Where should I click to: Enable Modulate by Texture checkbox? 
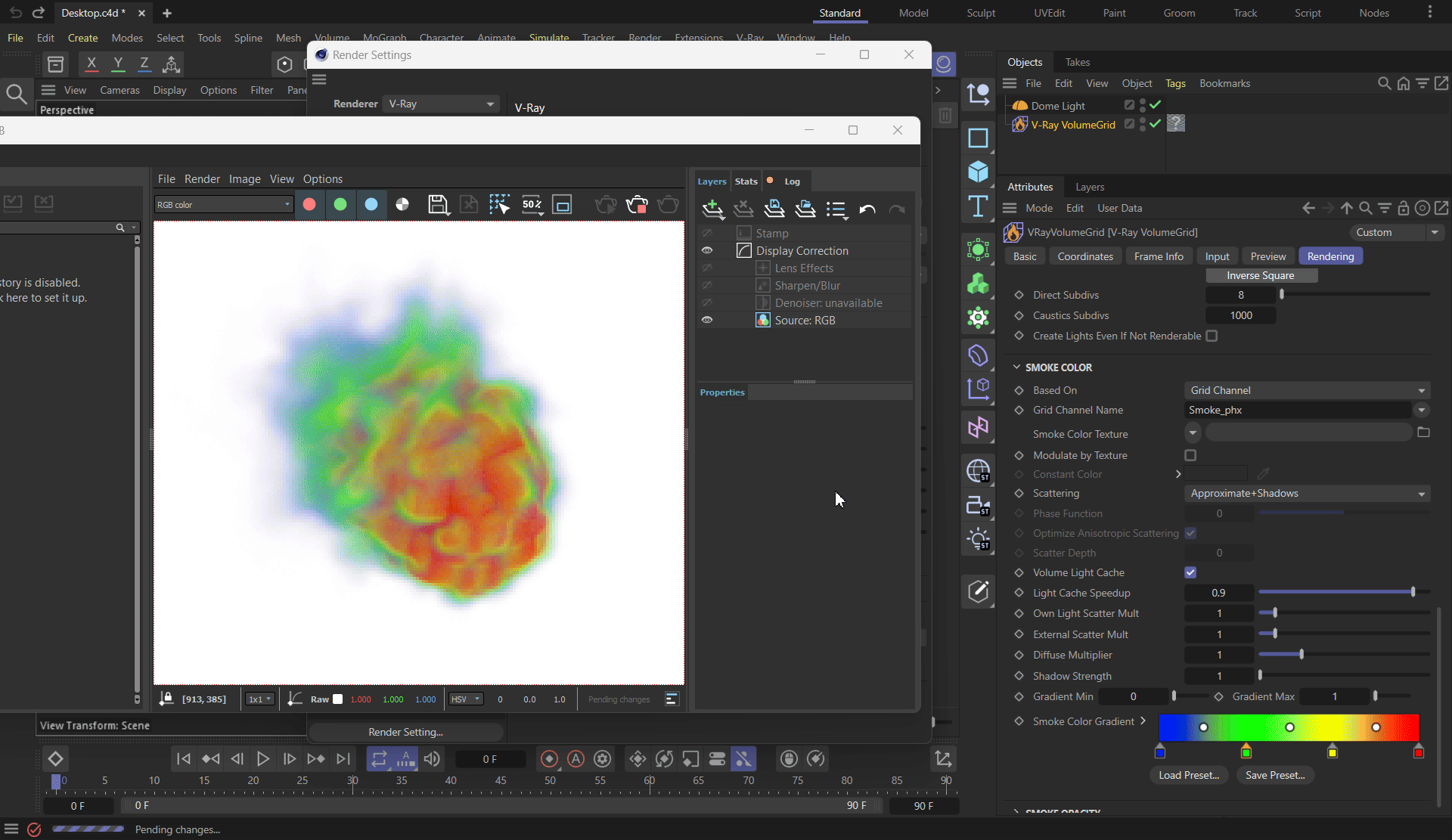[1191, 455]
